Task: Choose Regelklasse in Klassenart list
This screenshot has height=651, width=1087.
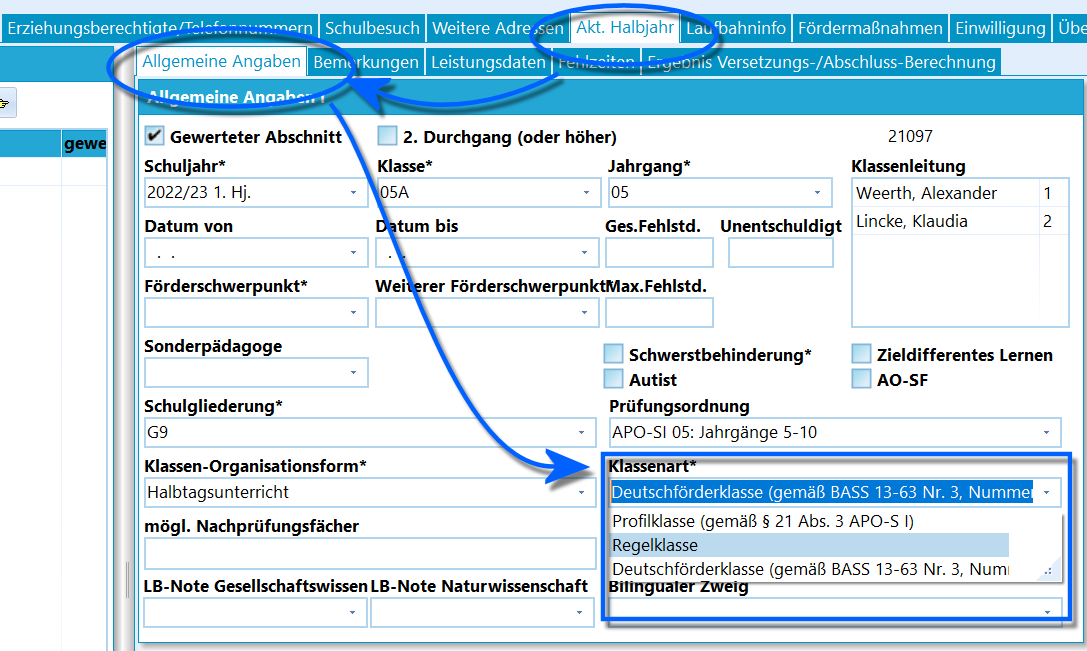Action: (810, 545)
